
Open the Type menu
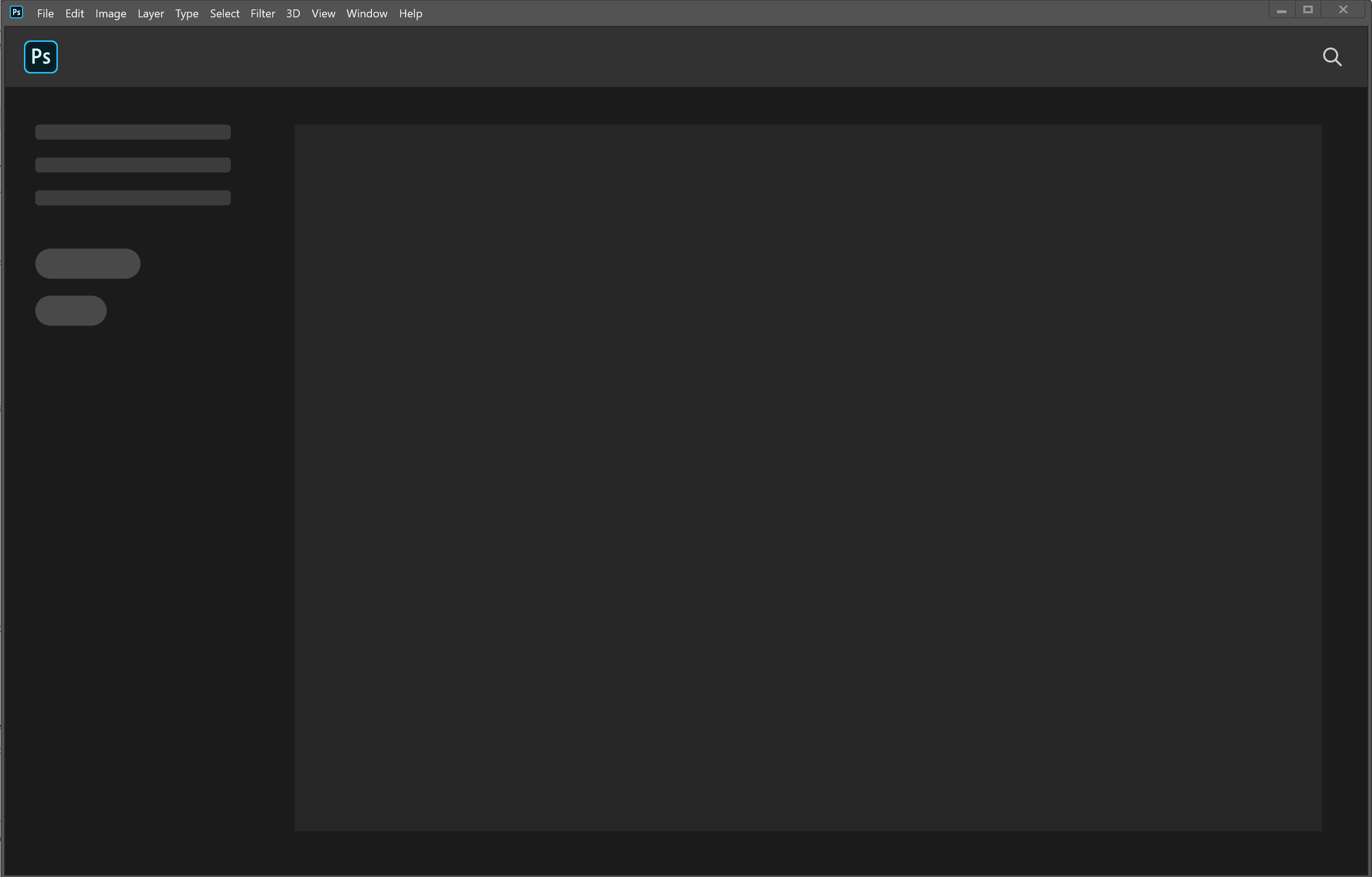coord(186,14)
